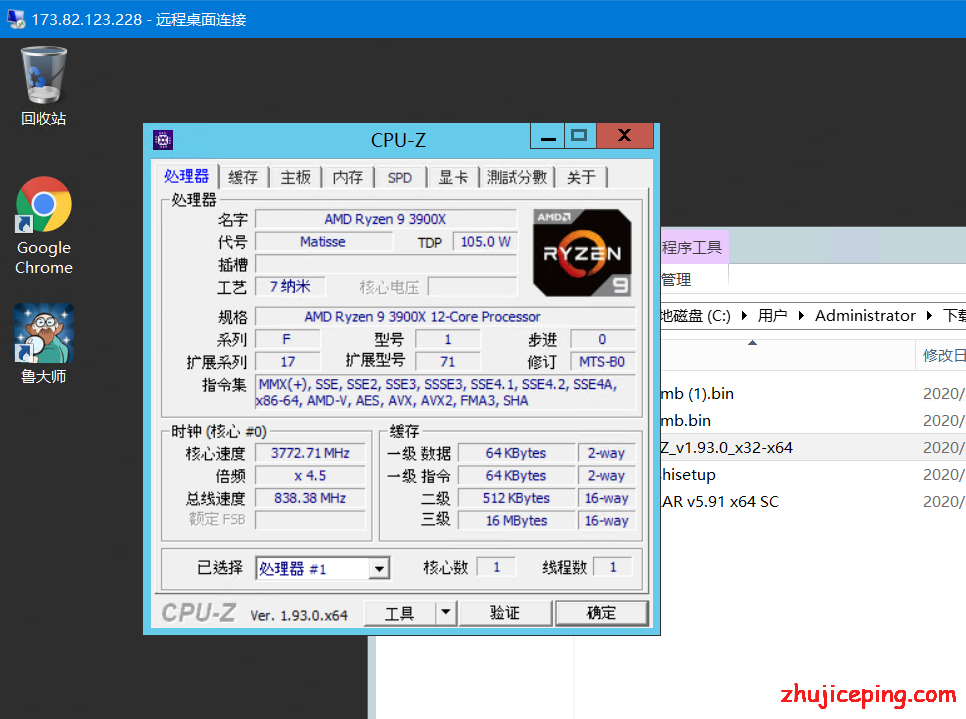Open the 程序工具 ribbon tab in Explorer
This screenshot has width=966, height=719.
click(x=694, y=248)
